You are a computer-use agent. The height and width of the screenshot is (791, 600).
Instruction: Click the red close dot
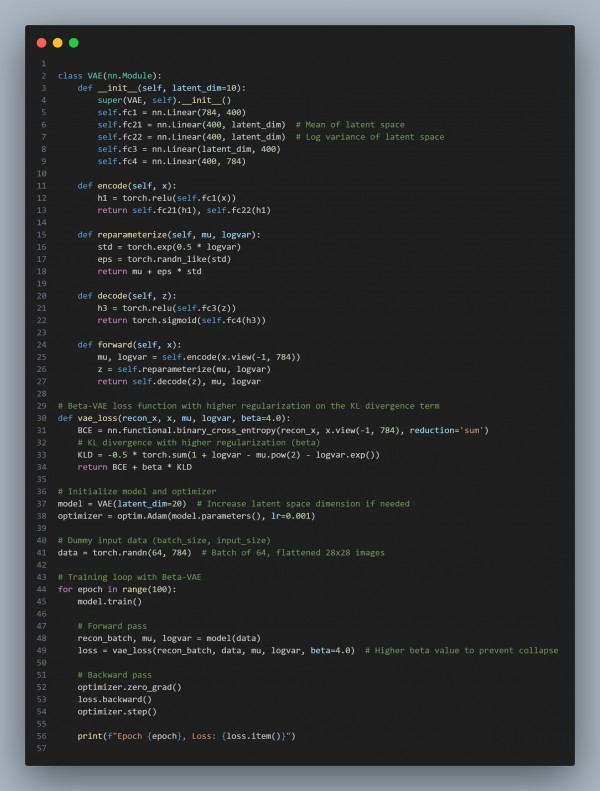(42, 43)
